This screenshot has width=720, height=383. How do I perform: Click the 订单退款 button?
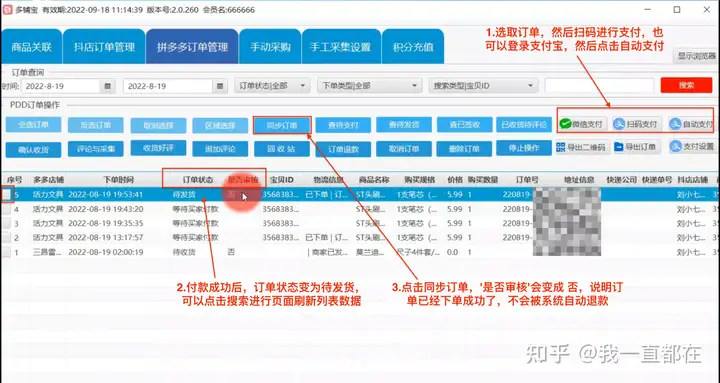pyautogui.click(x=343, y=149)
